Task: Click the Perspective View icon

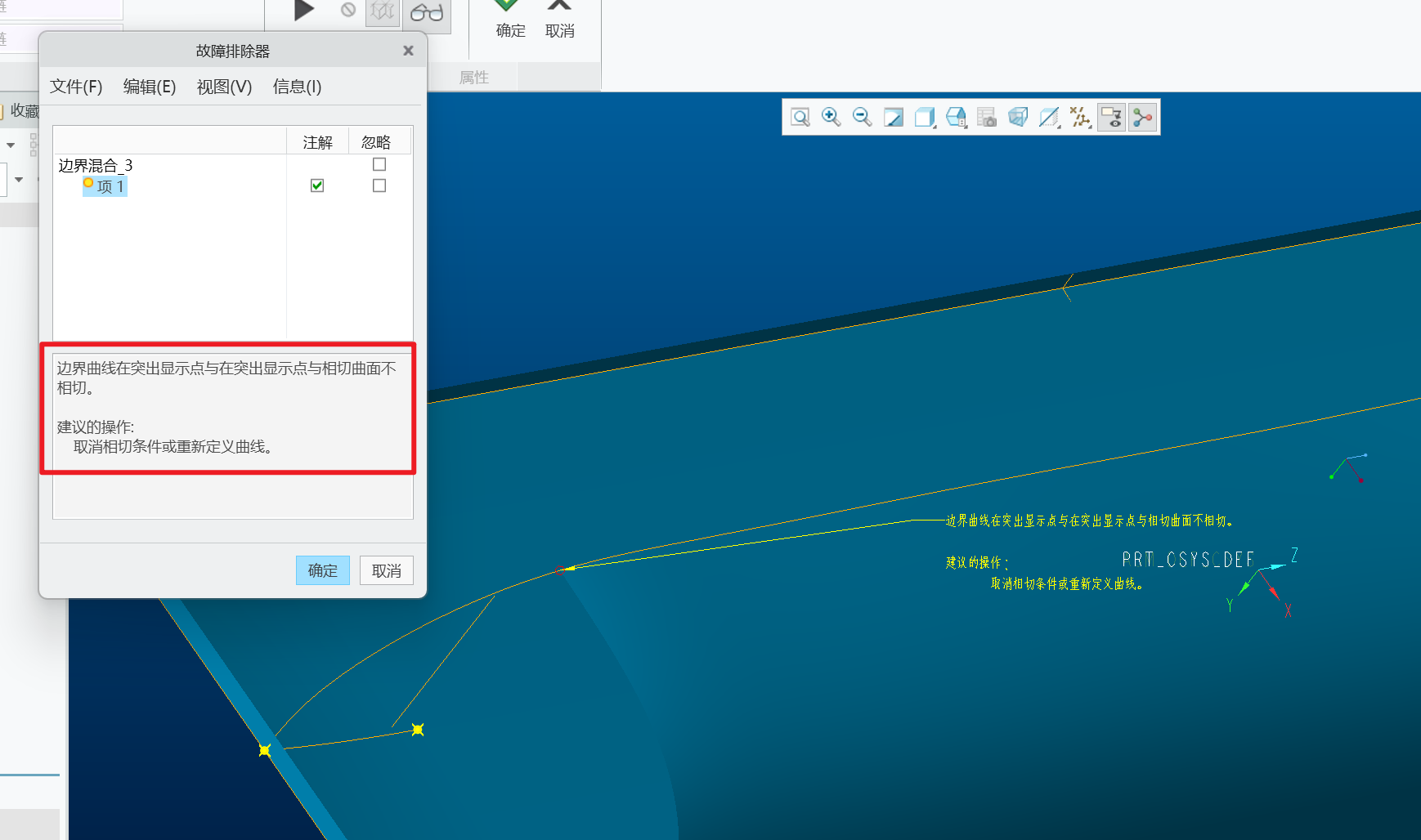Action: 1018,118
